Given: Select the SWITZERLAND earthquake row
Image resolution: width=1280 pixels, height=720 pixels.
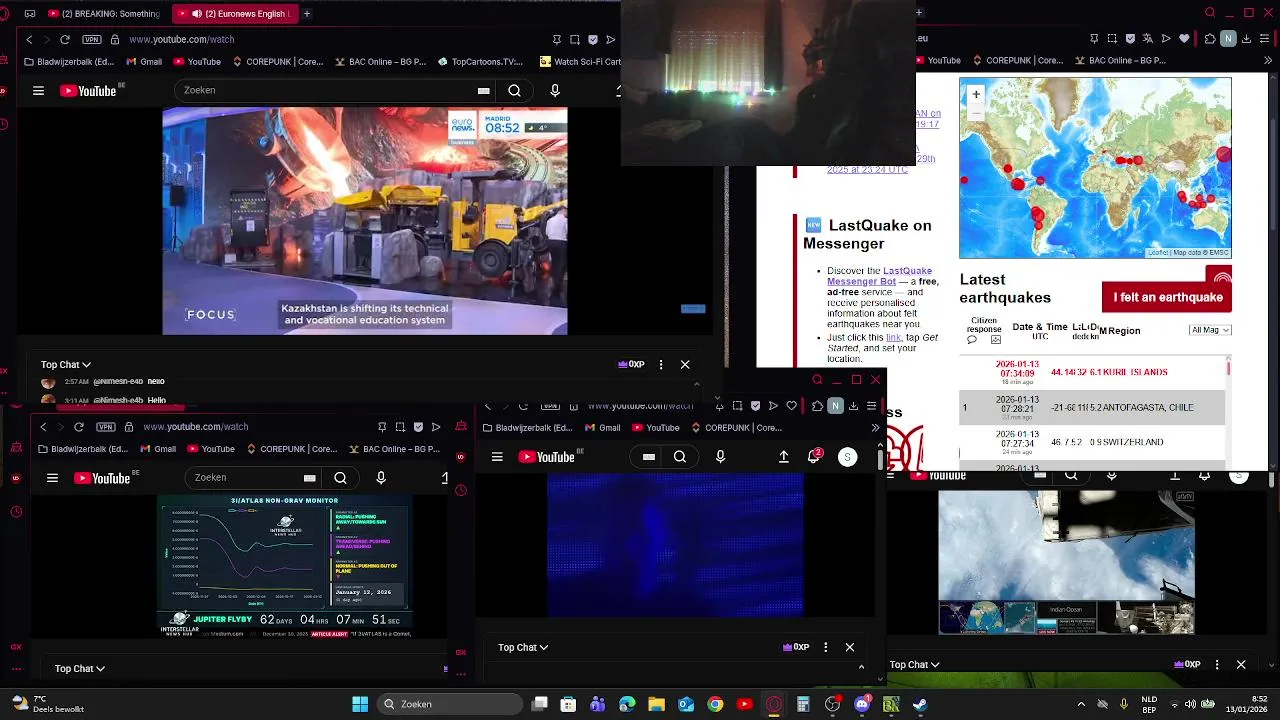Looking at the screenshot, I should click(x=1092, y=442).
